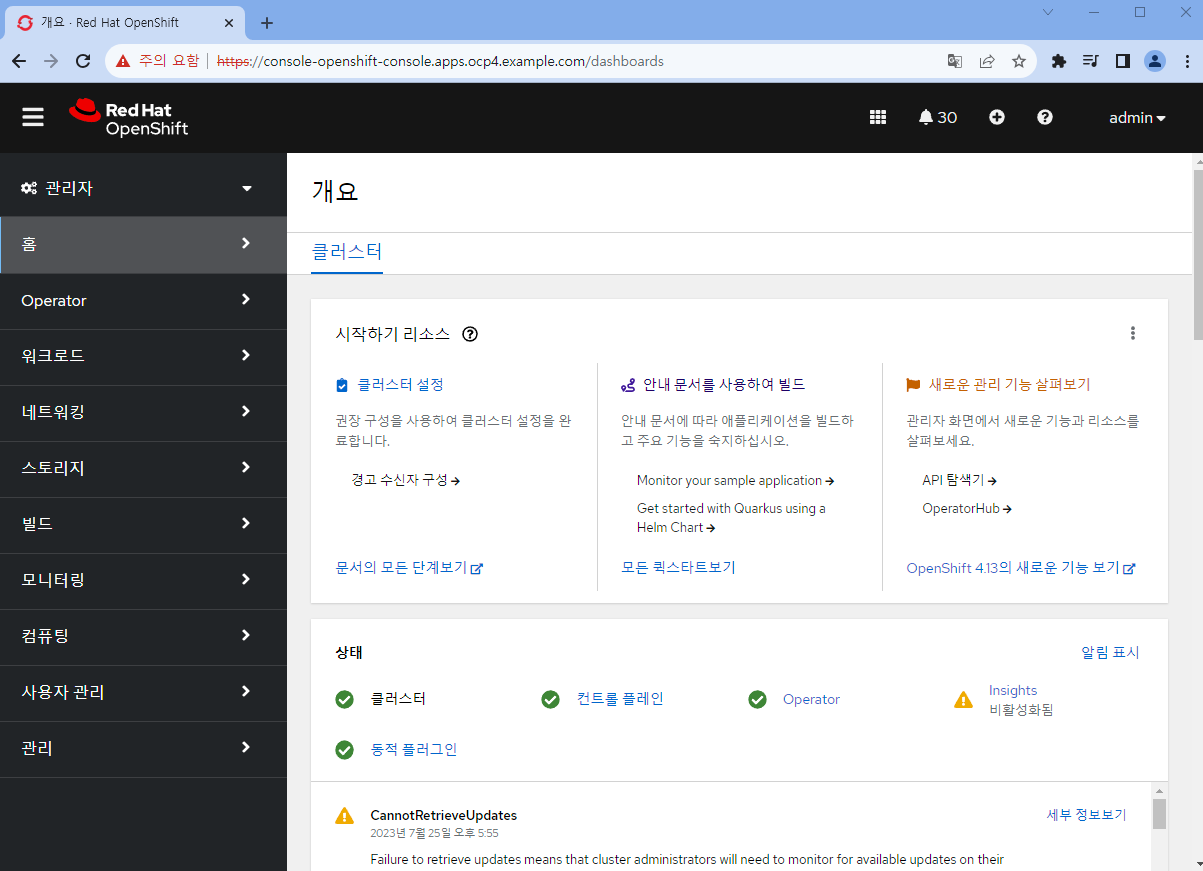Open 동적 플러그인 status link
The height and width of the screenshot is (871, 1203).
[x=414, y=749]
